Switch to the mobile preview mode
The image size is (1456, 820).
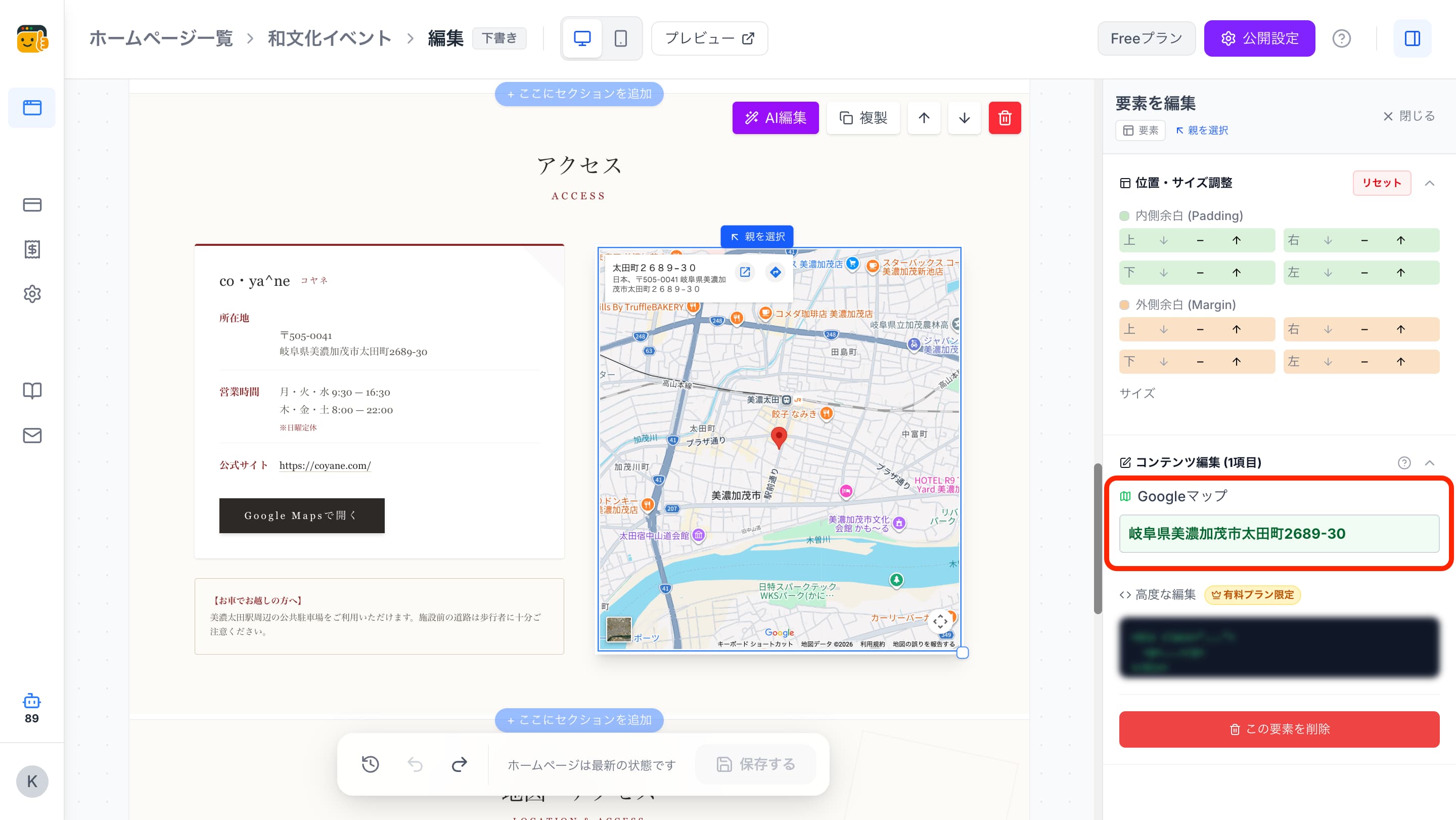[621, 38]
